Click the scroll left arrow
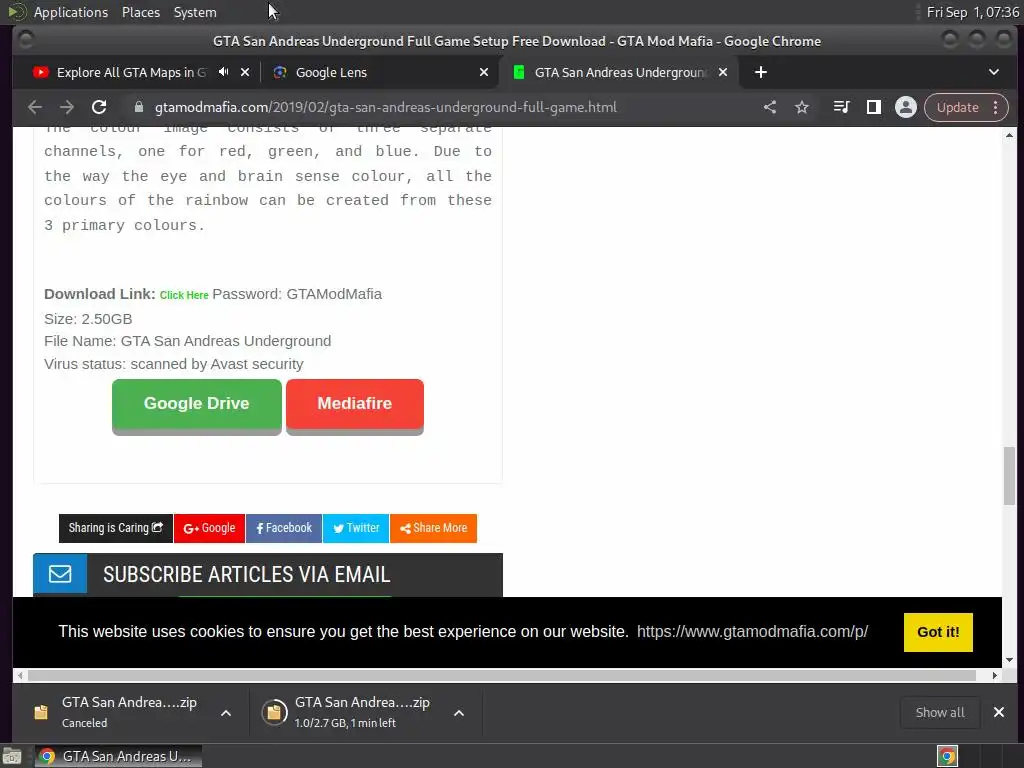This screenshot has width=1024, height=768. tap(20, 675)
